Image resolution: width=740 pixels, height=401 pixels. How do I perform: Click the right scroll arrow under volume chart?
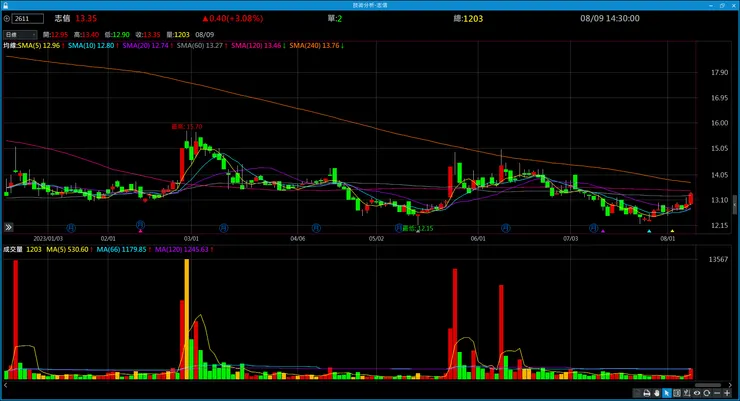(731, 385)
